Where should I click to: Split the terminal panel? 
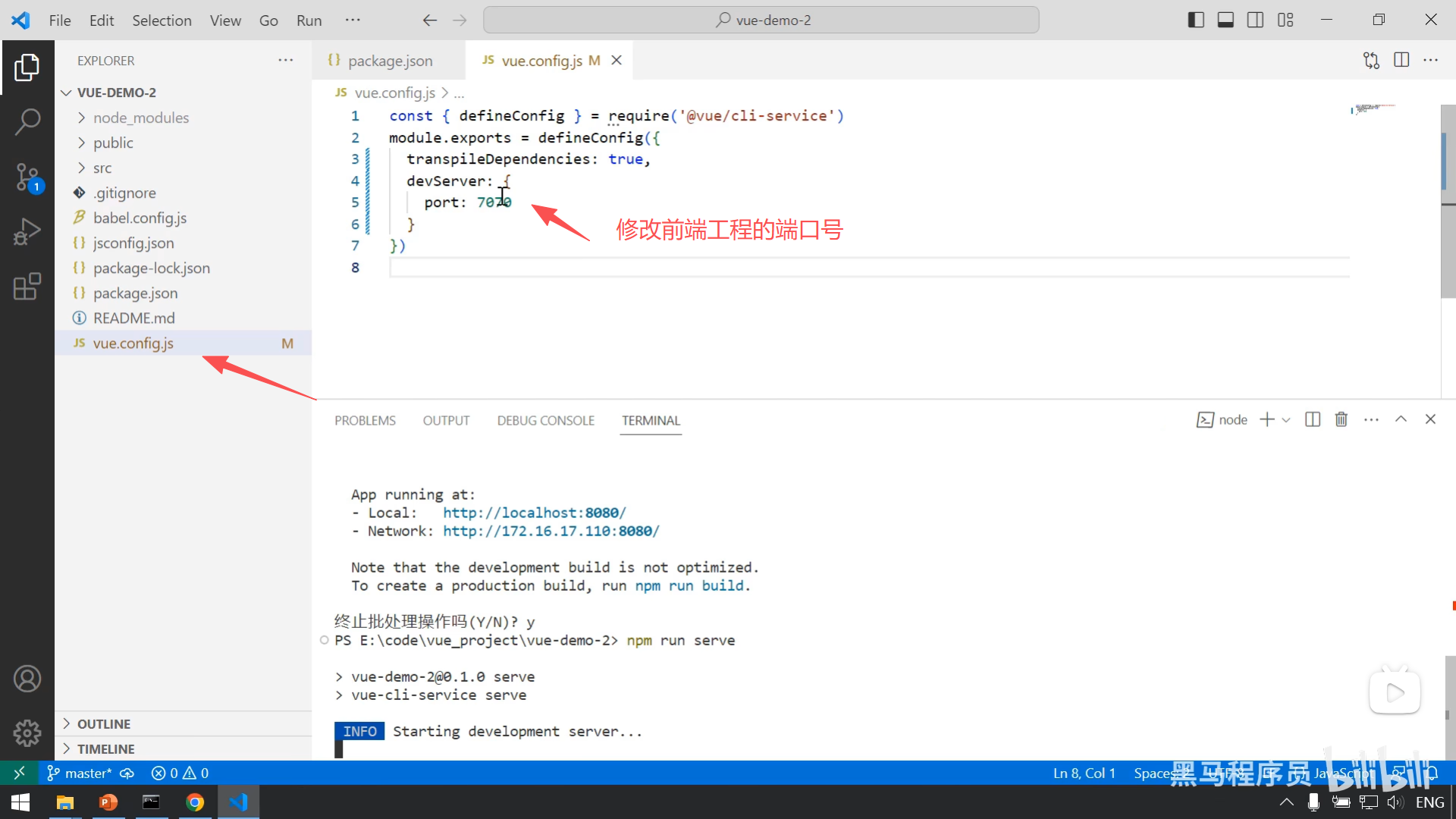point(1313,419)
